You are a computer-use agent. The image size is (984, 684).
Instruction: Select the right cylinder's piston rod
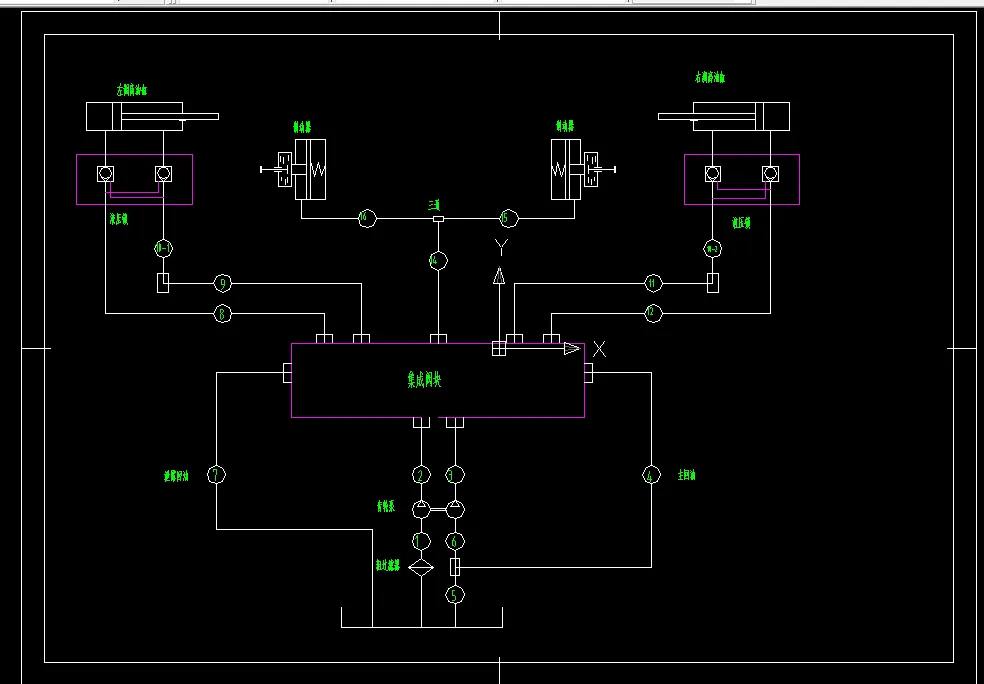pos(707,116)
